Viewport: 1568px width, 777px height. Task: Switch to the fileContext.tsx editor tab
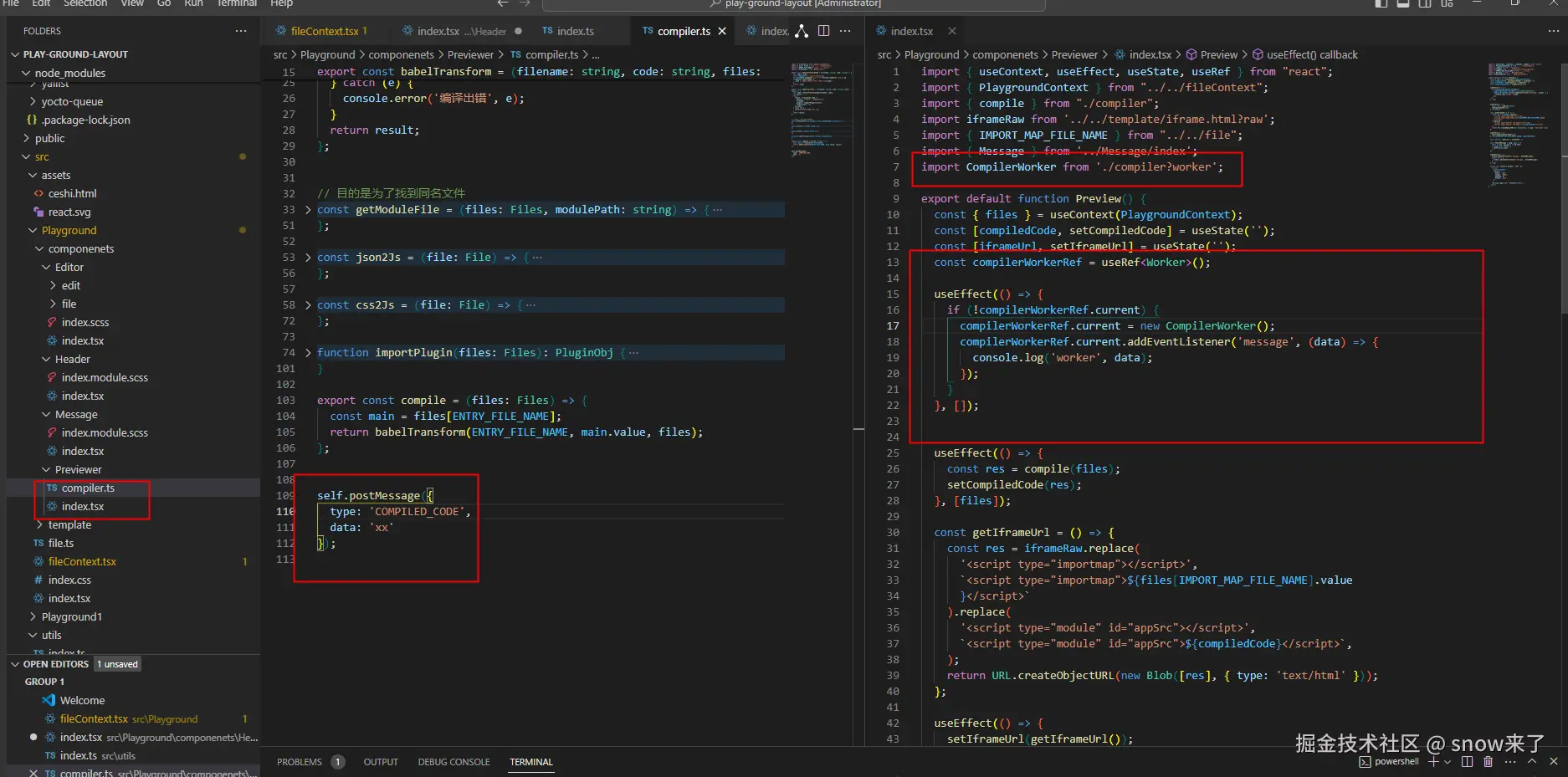pyautogui.click(x=324, y=31)
